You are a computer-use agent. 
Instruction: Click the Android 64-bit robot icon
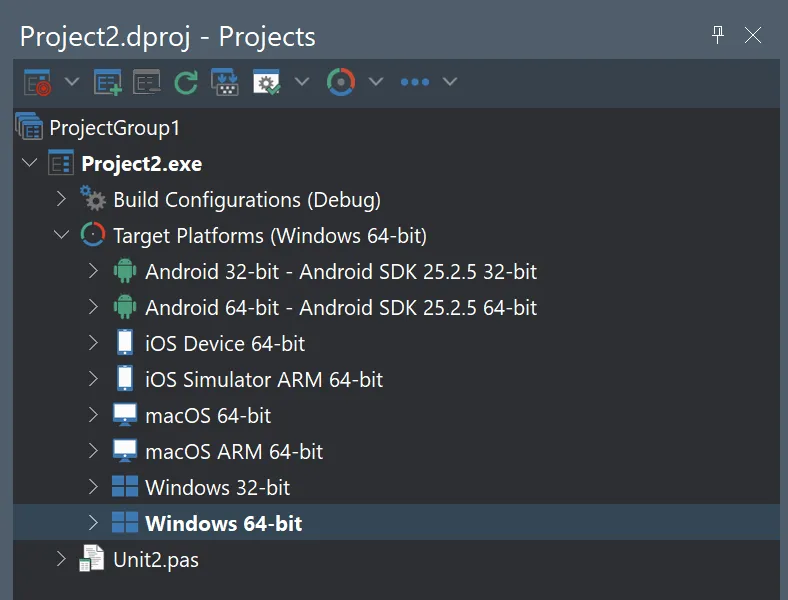(x=125, y=307)
